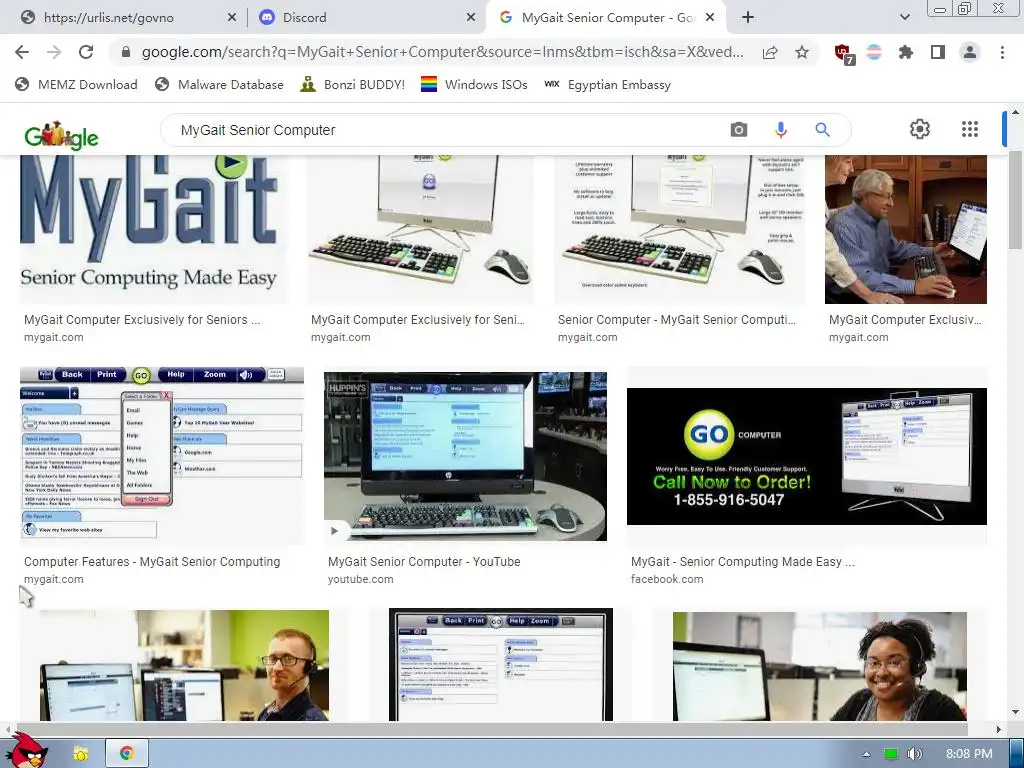Open the Chrome profile avatar
The width and height of the screenshot is (1024, 768).
970,52
